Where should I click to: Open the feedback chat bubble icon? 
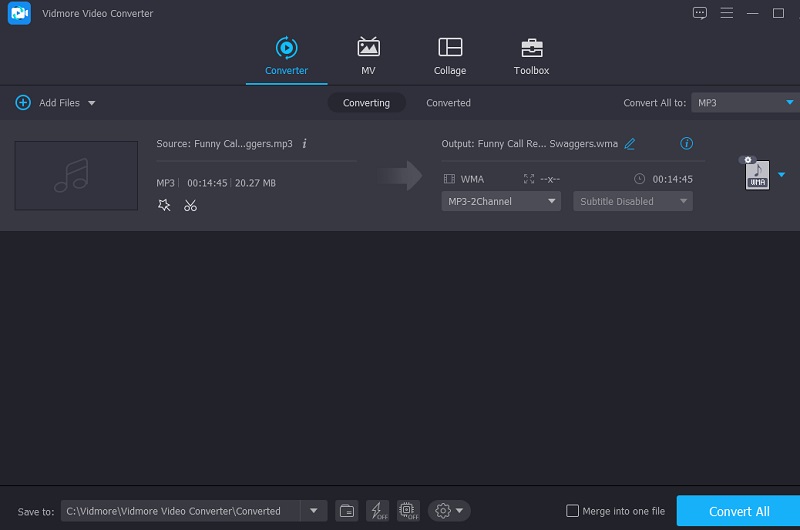700,13
